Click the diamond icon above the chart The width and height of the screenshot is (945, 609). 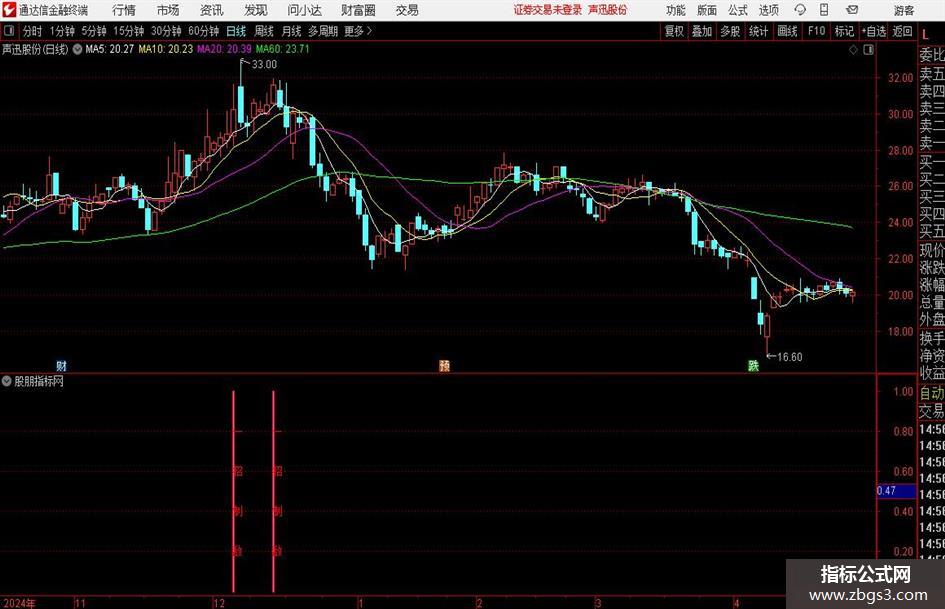[853, 50]
